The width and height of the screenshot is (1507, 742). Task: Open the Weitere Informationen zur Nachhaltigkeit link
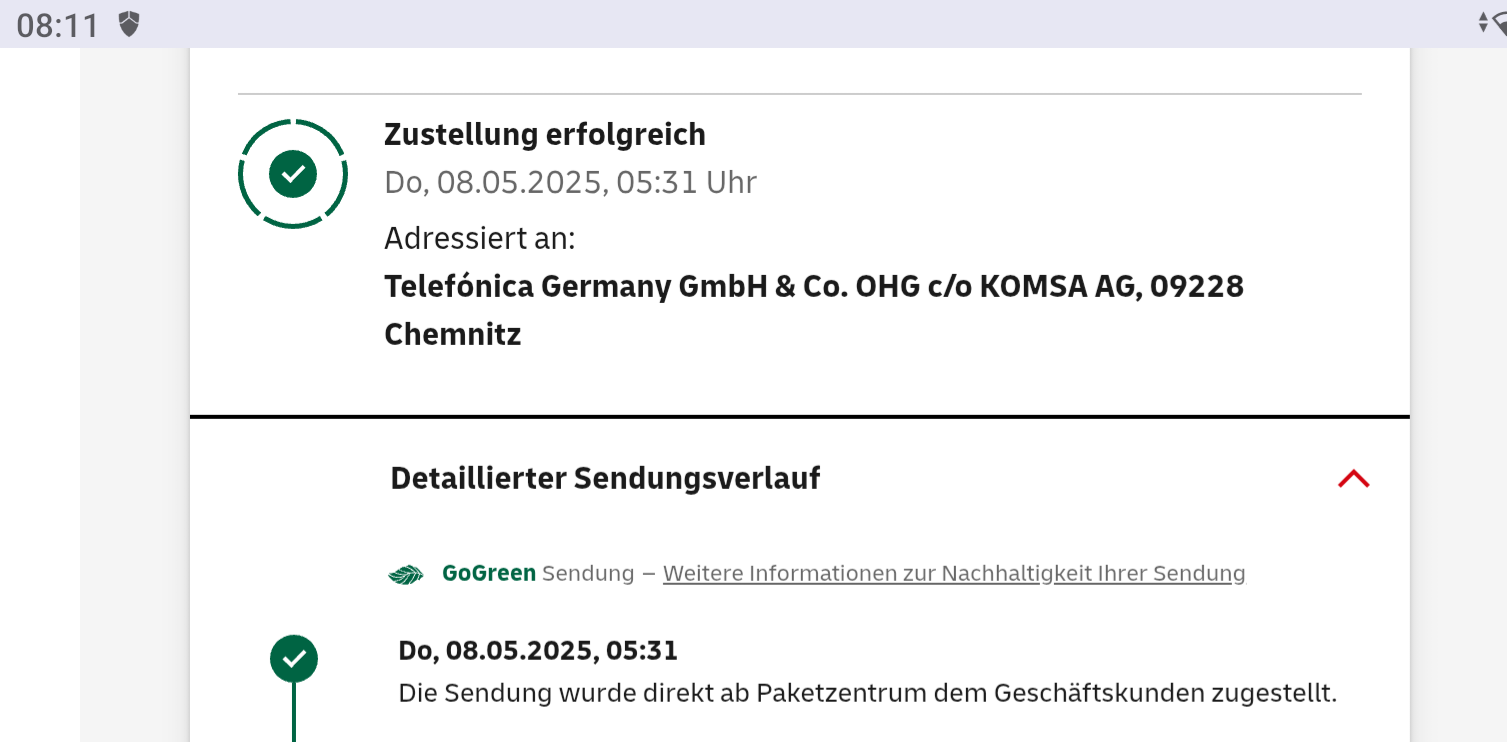pyautogui.click(x=954, y=574)
